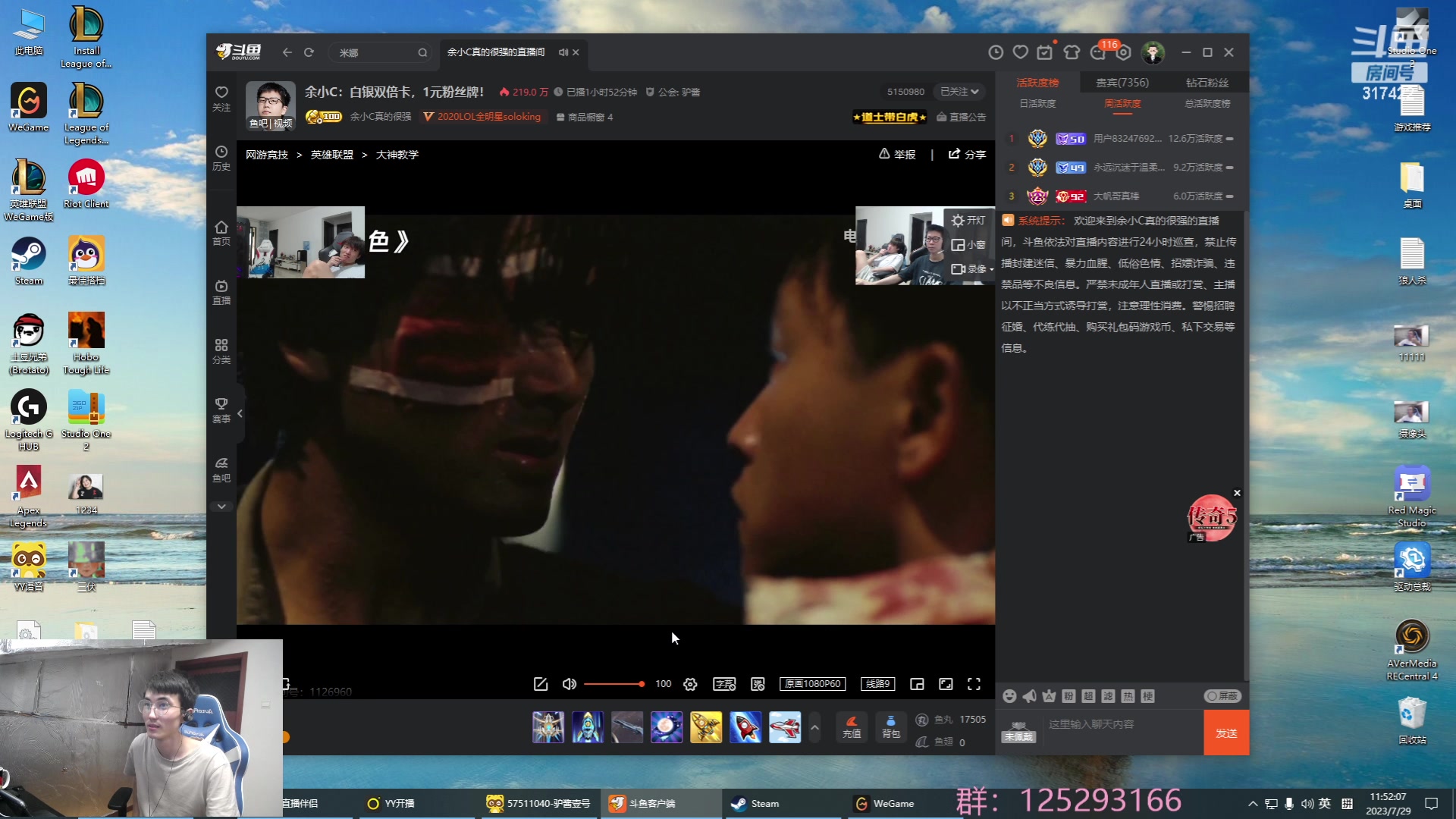
Task: Select 日活跃度 ranking tab
Action: (x=1037, y=104)
